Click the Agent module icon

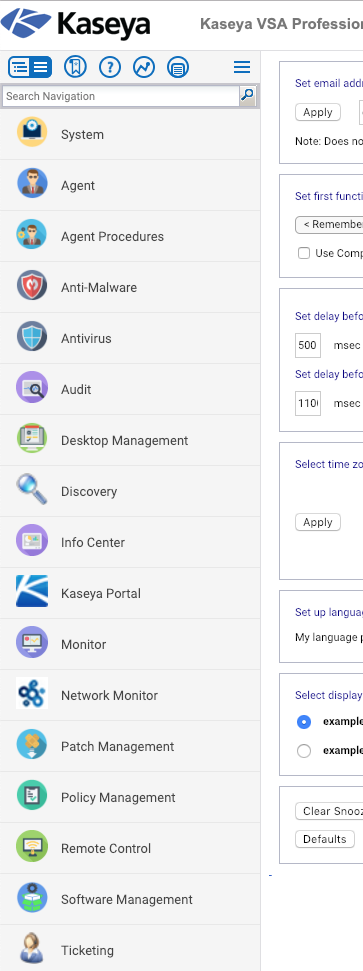32,183
